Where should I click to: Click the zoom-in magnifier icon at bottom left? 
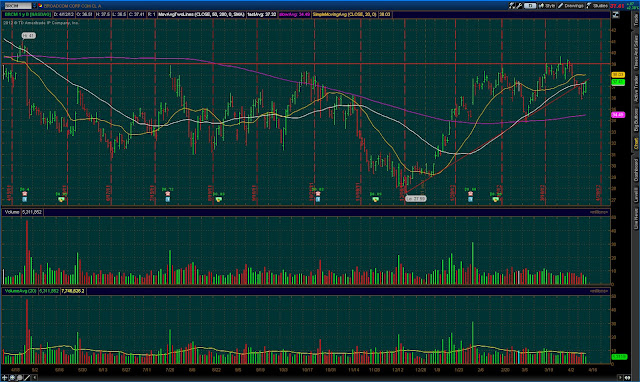pyautogui.click(x=12, y=378)
